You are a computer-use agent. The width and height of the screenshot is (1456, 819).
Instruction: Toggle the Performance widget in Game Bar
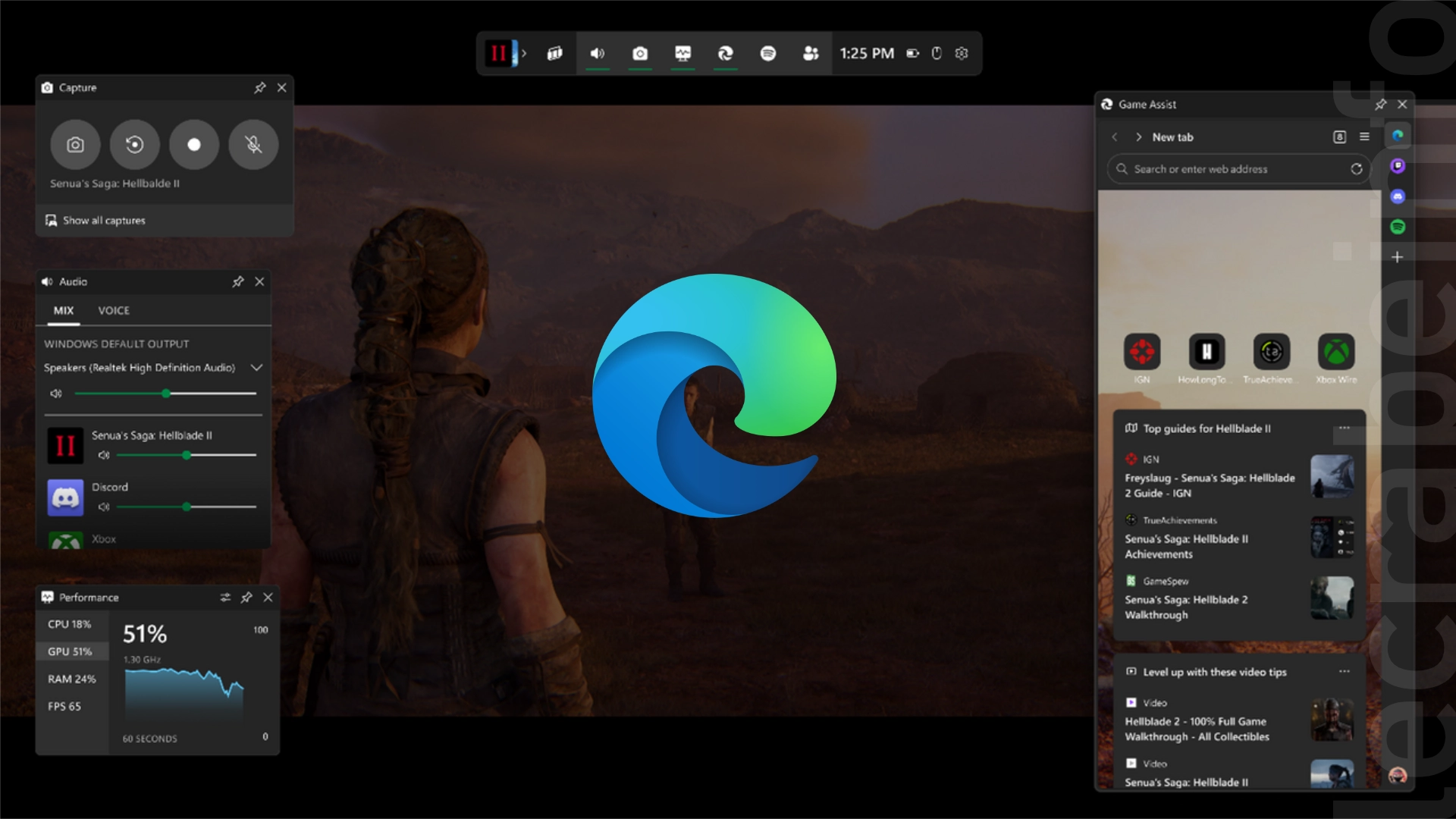[682, 53]
